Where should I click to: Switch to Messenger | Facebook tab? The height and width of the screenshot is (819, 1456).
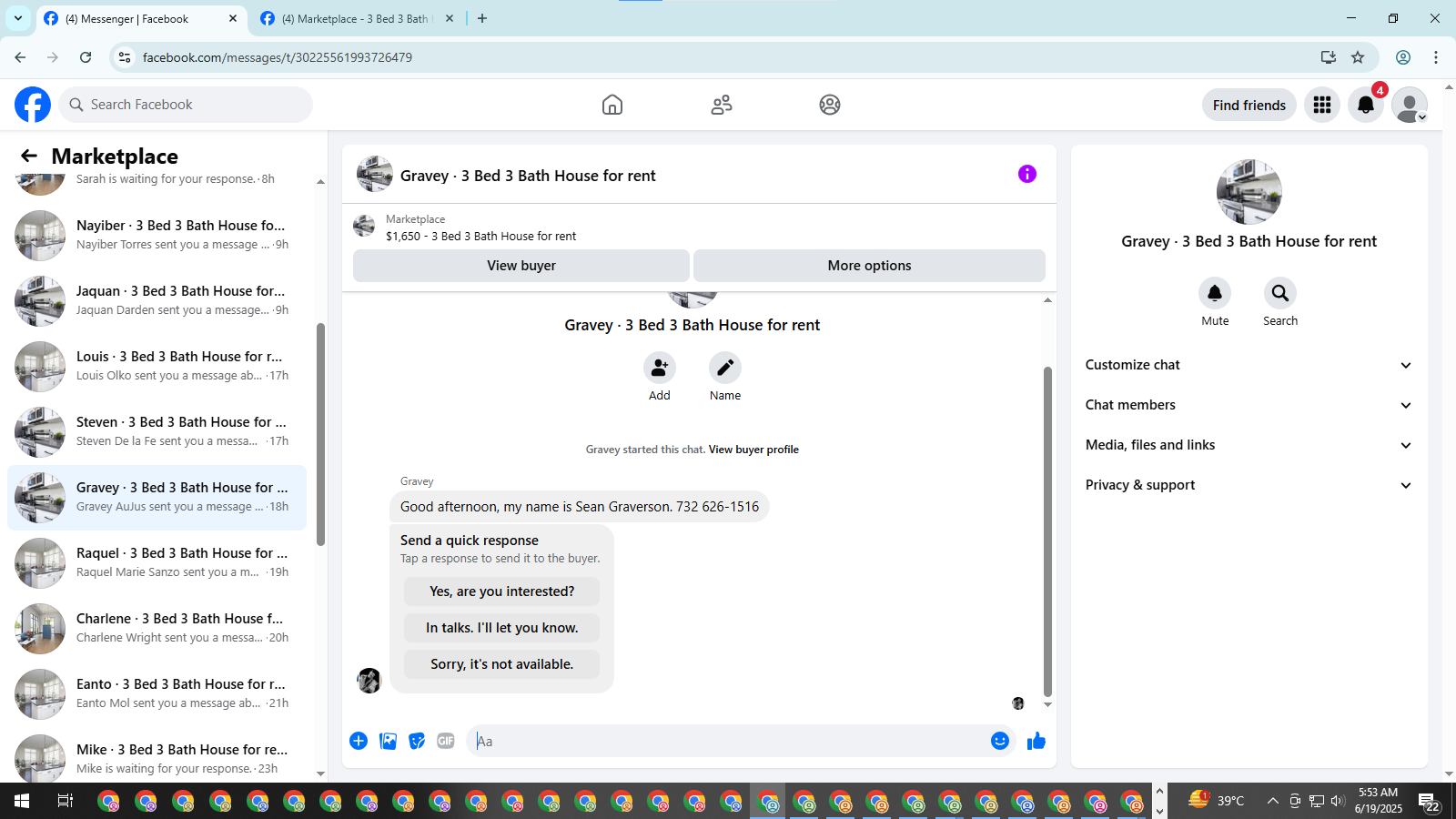pos(141,19)
